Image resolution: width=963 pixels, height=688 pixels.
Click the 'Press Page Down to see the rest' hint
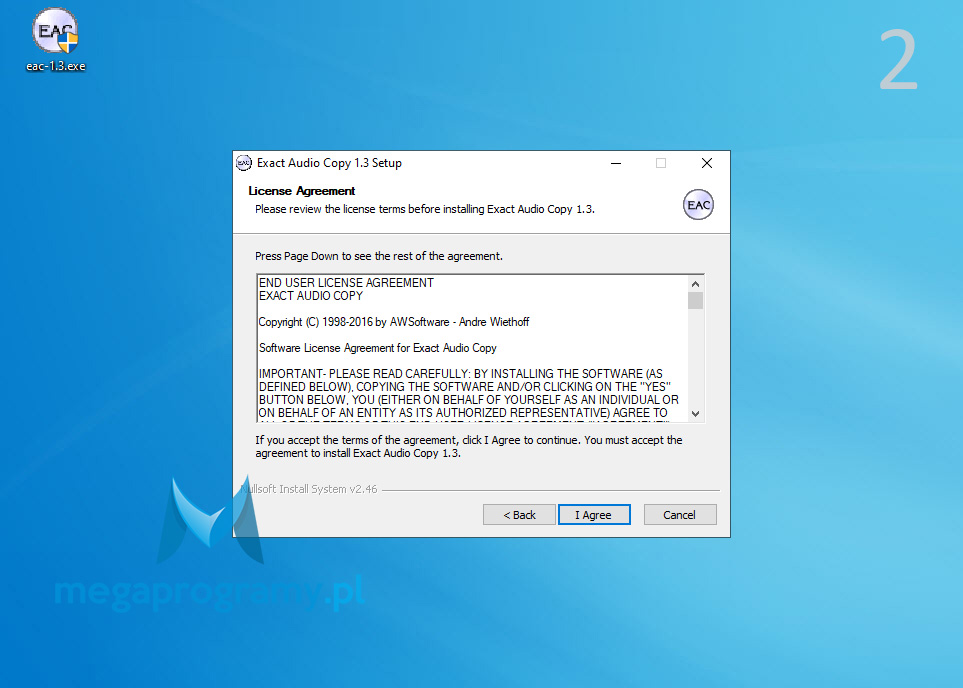tap(379, 256)
